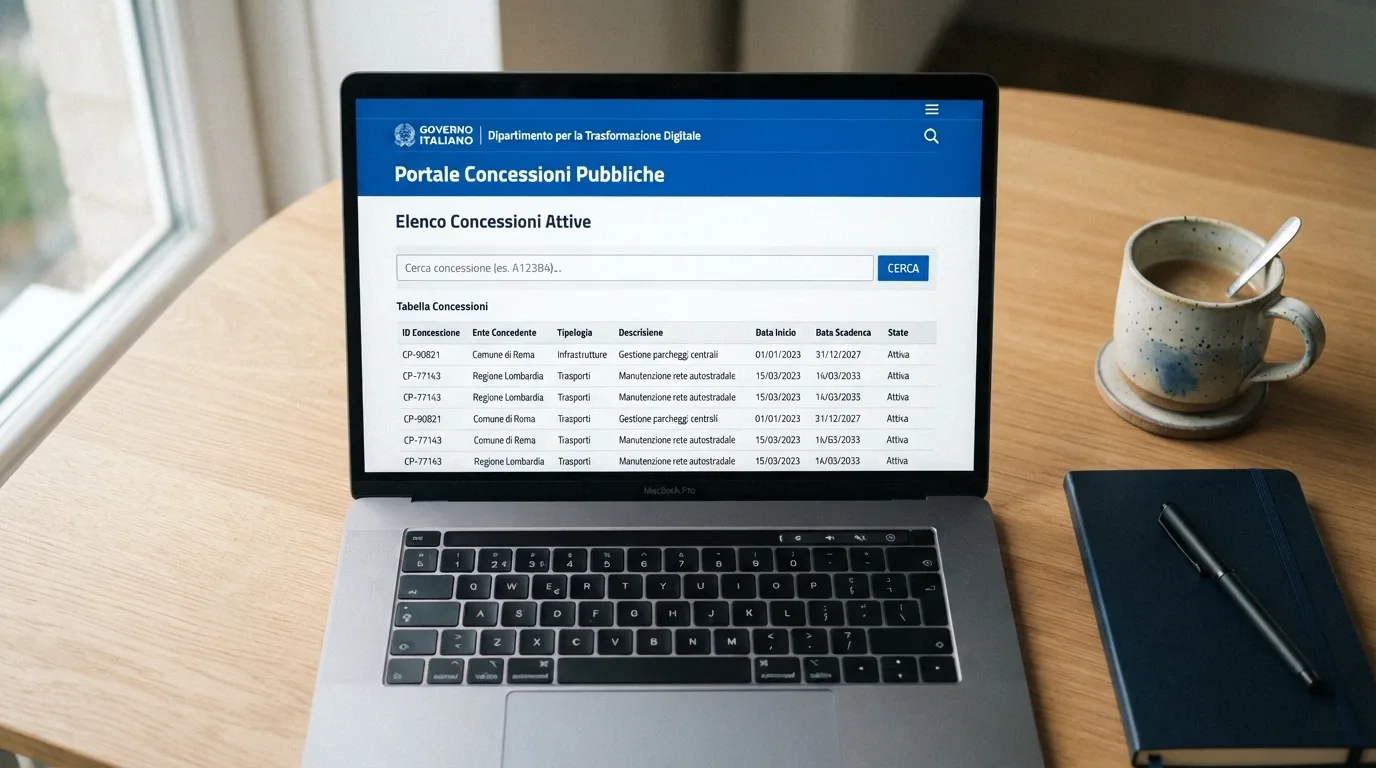Select the Infrastrutture type cell
Viewport: 1376px width, 768px height.
(x=582, y=355)
